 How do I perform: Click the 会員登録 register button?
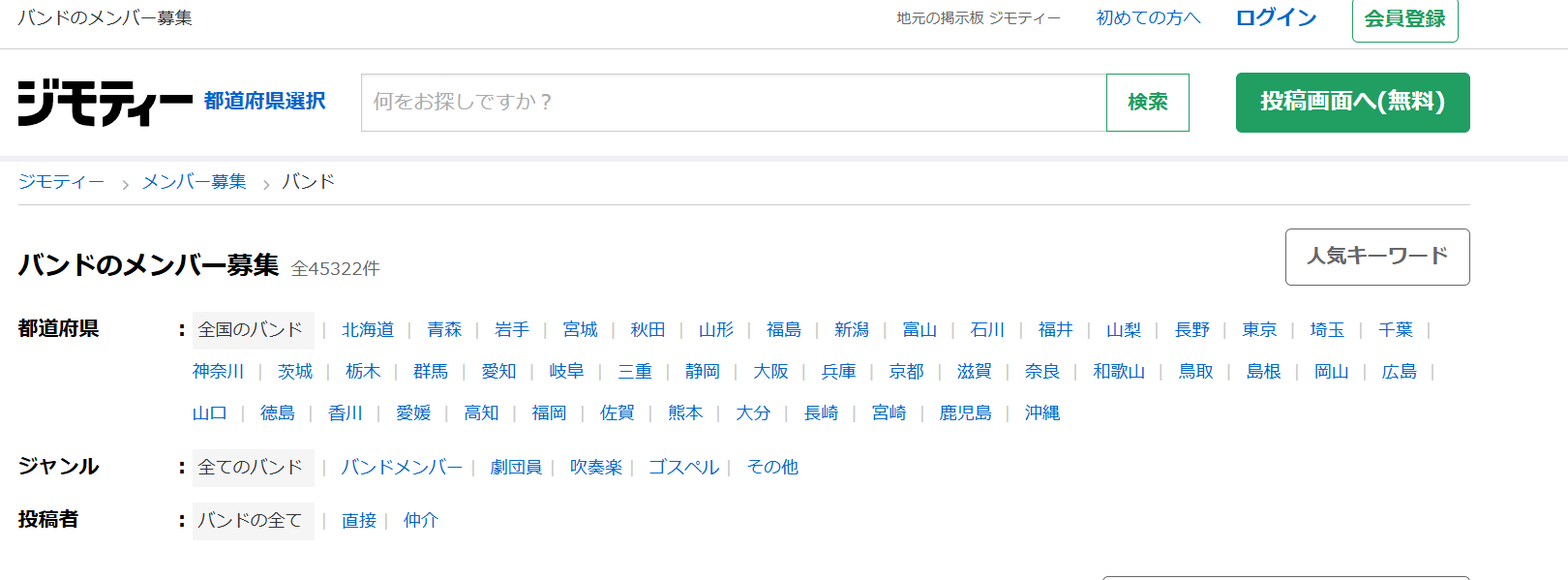pyautogui.click(x=1404, y=19)
